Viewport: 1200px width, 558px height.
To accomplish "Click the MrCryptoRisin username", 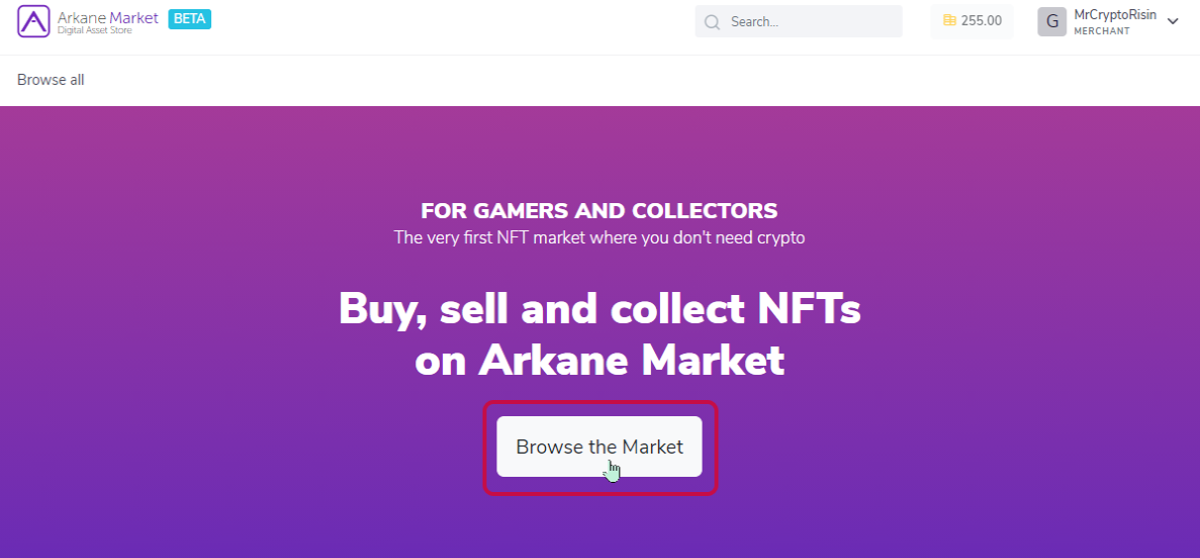I will [x=1115, y=15].
